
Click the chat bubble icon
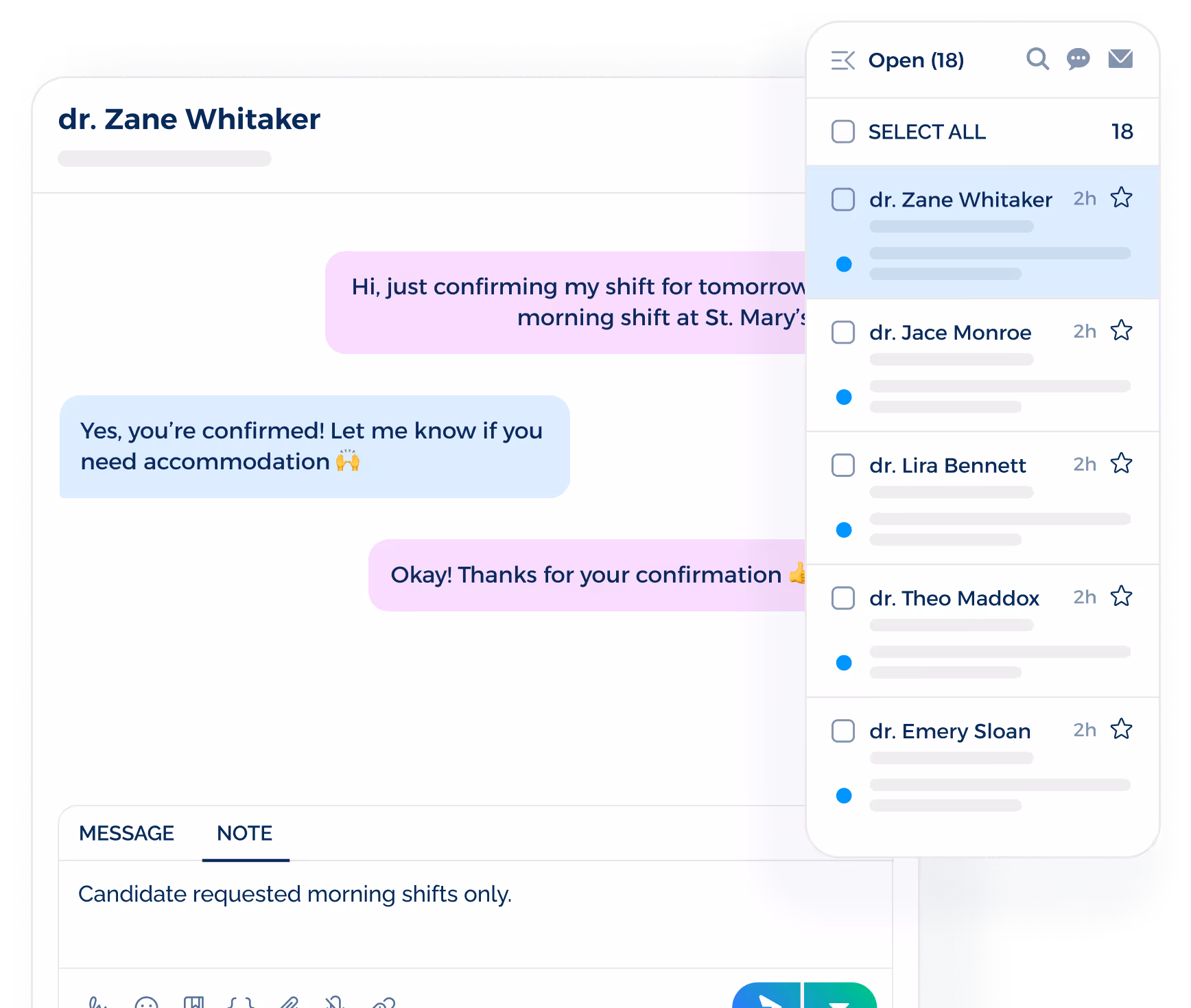pos(1078,59)
